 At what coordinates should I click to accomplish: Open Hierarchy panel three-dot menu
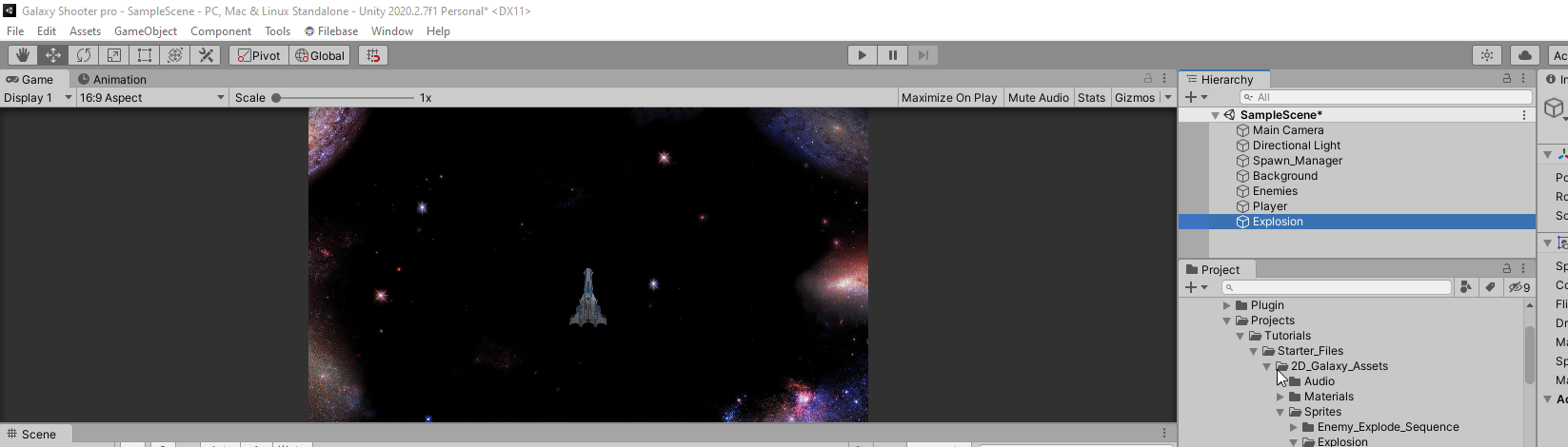pyautogui.click(x=1523, y=79)
